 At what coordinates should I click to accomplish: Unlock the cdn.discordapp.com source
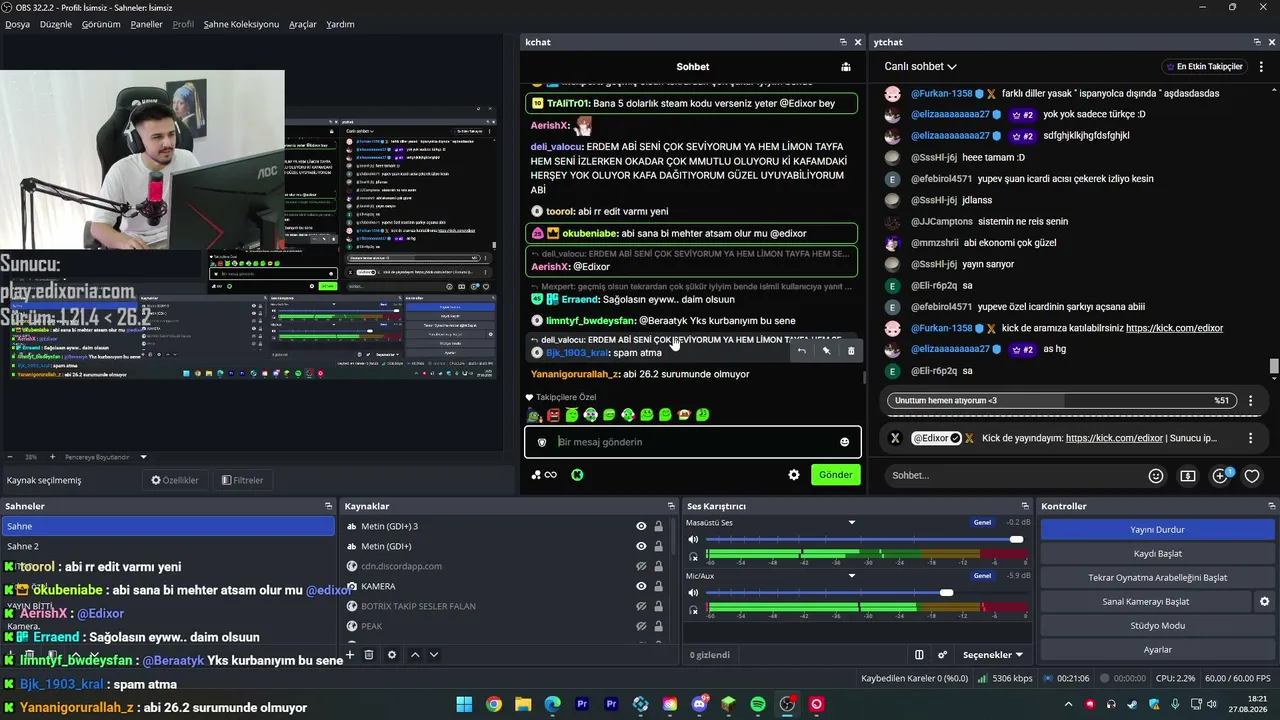click(x=658, y=566)
